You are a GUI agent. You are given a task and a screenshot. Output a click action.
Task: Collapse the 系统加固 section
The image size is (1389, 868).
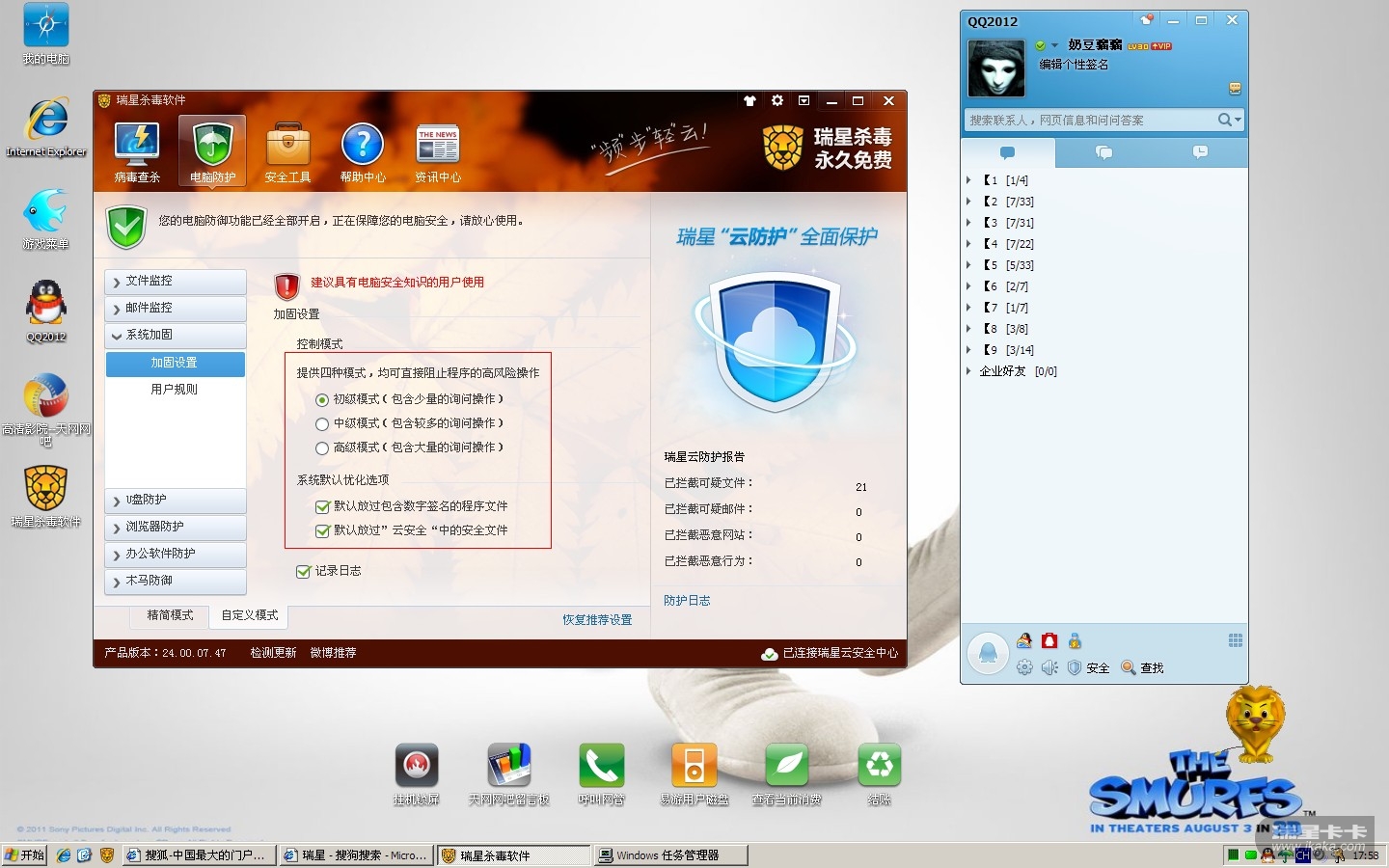click(176, 336)
